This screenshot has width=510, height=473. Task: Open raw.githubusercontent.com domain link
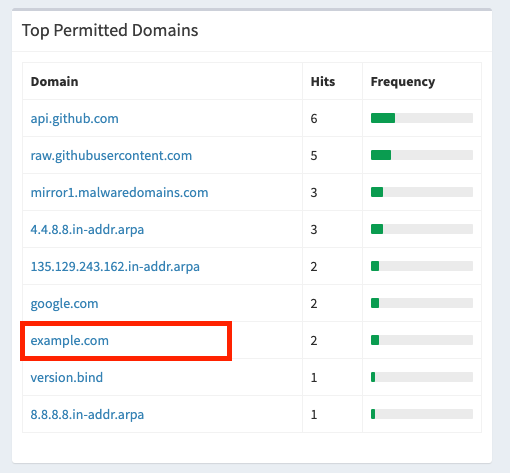click(x=111, y=156)
